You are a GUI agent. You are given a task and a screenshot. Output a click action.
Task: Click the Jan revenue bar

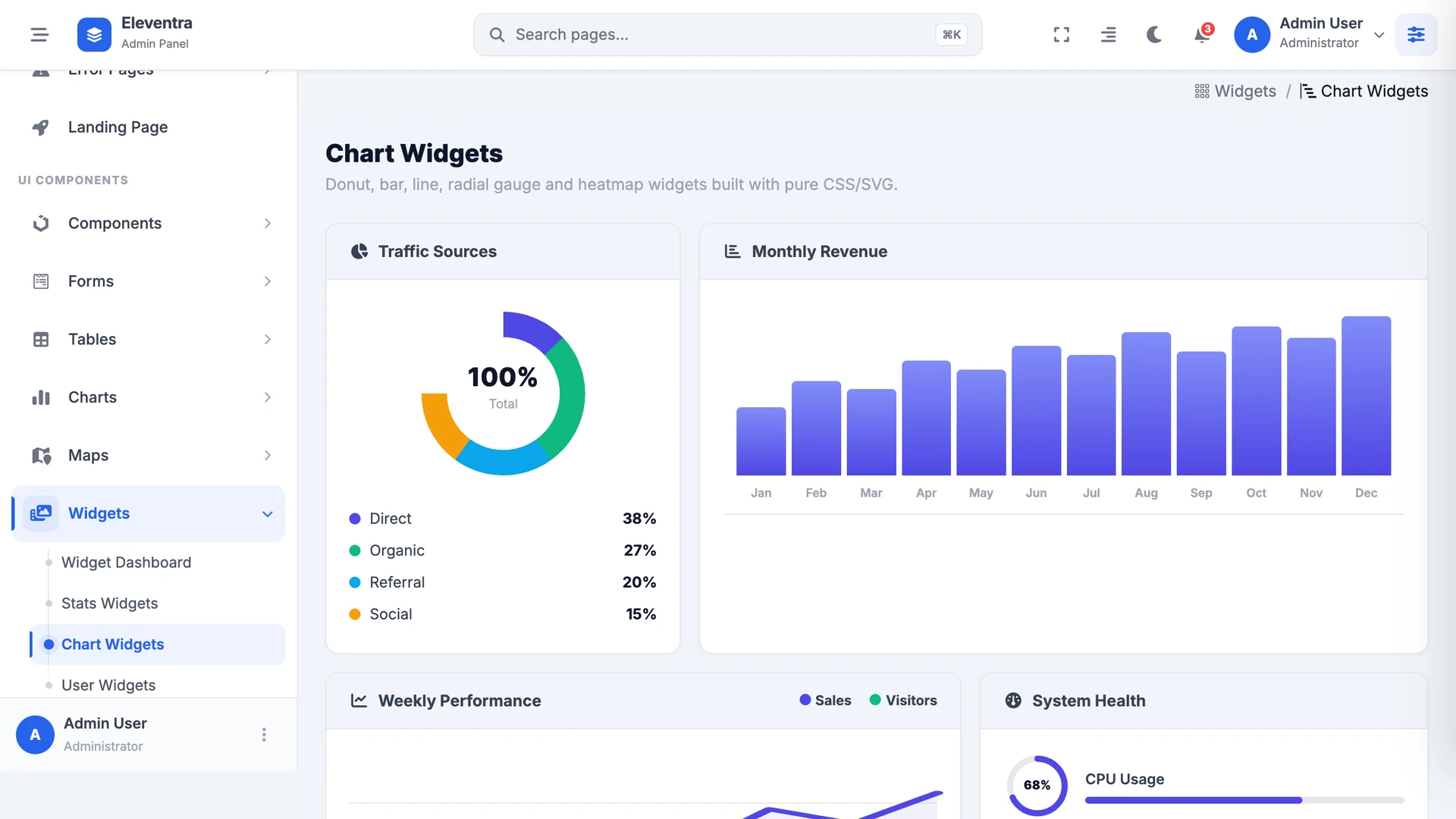(x=761, y=441)
